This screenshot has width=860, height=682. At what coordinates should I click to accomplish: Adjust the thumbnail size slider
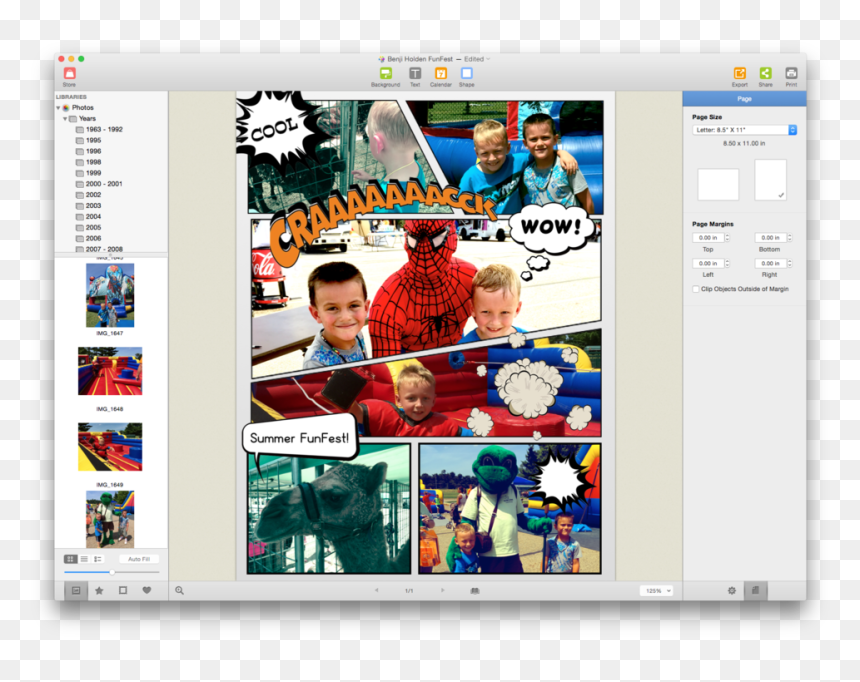click(112, 572)
